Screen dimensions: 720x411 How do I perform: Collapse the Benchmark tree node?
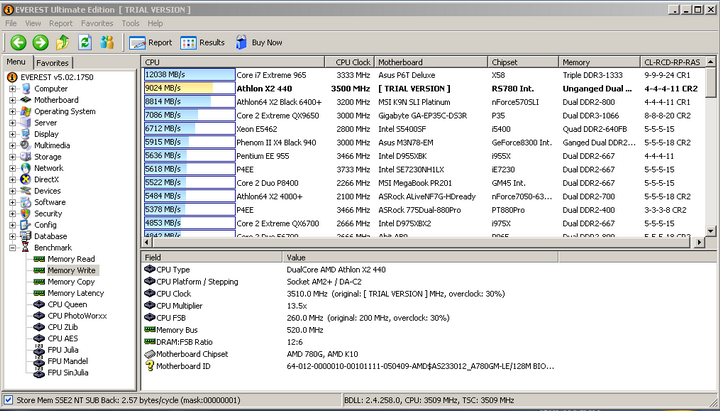point(12,248)
